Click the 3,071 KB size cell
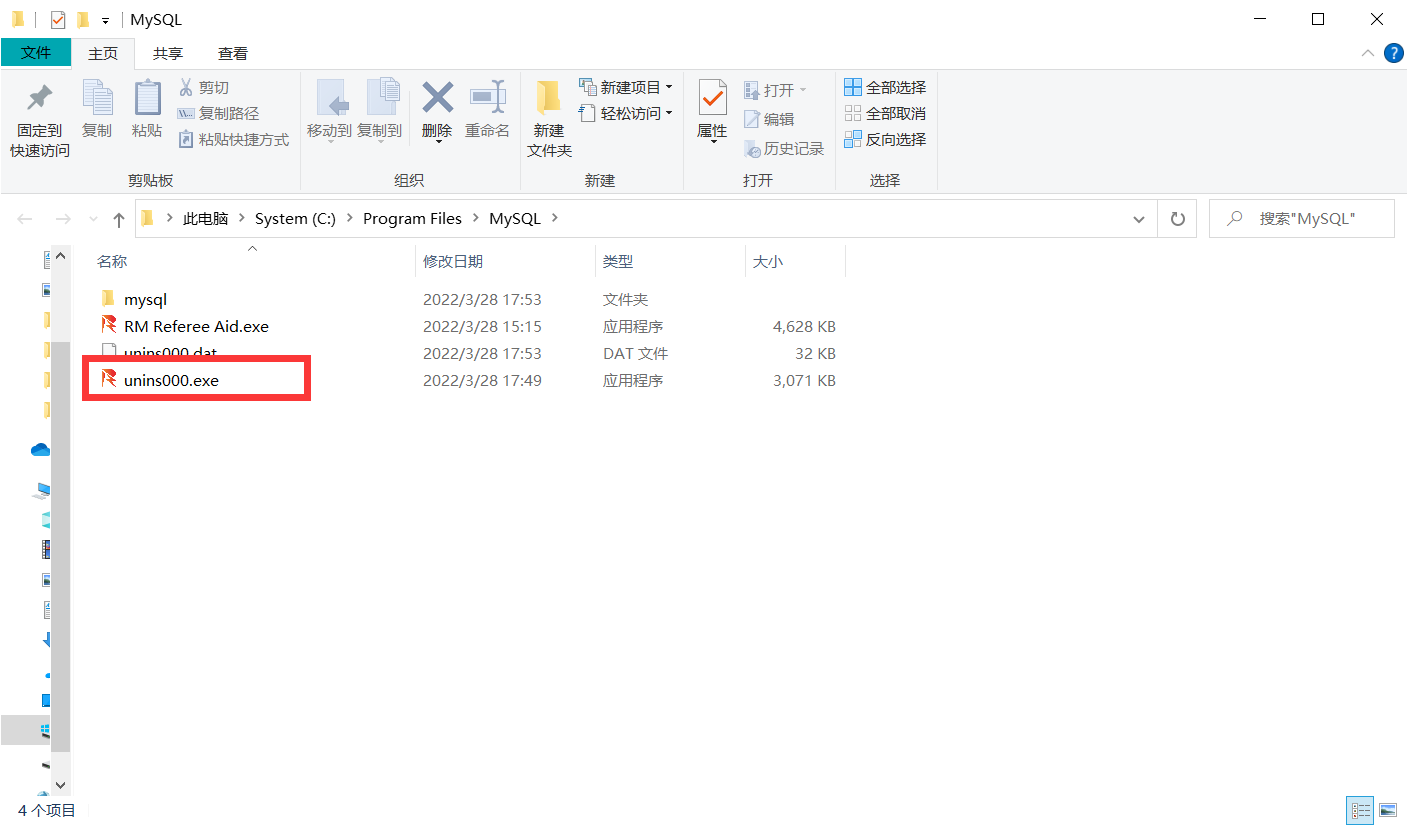The height and width of the screenshot is (826, 1408). click(x=804, y=381)
